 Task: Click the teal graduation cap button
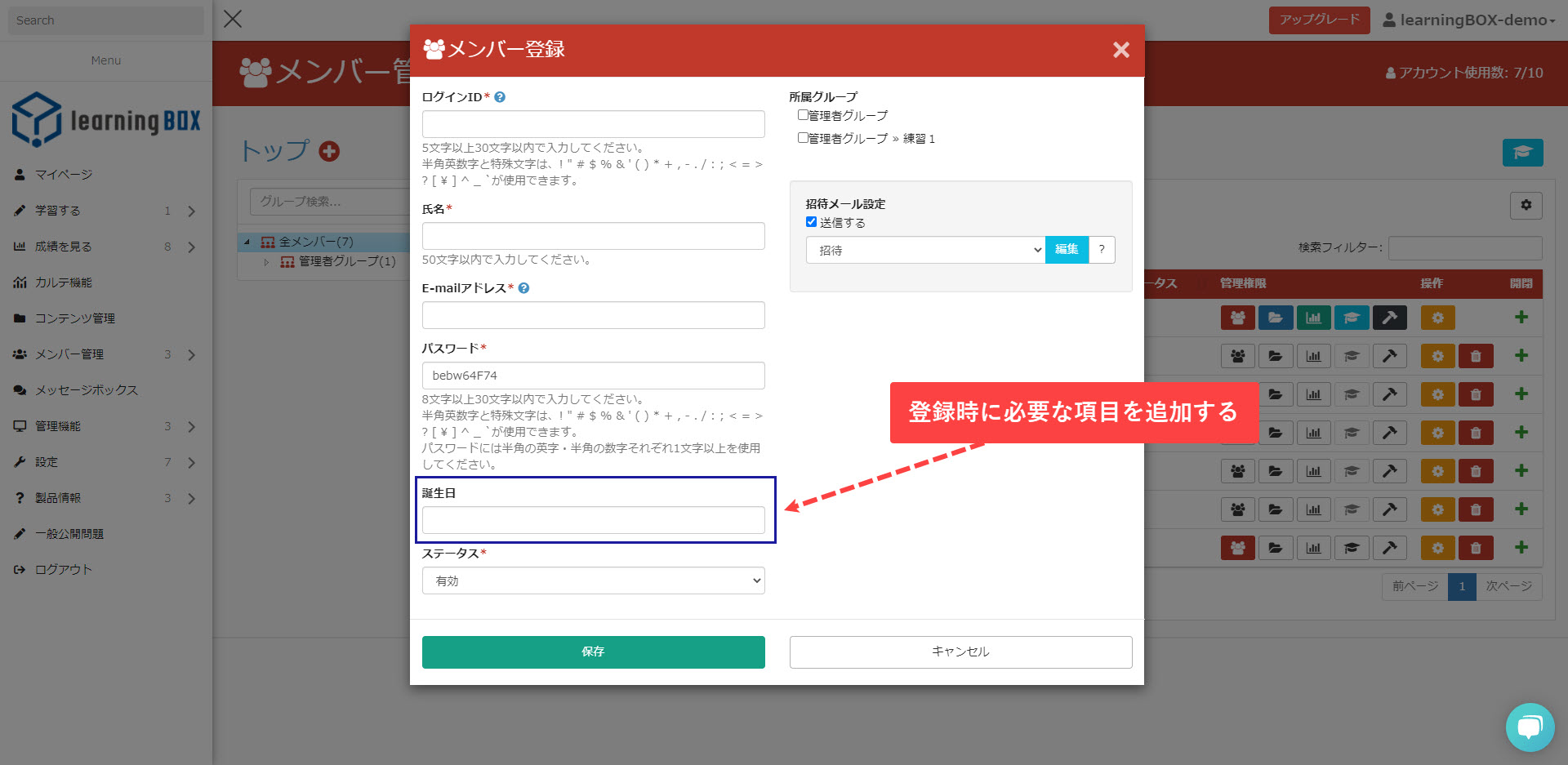[x=1522, y=153]
